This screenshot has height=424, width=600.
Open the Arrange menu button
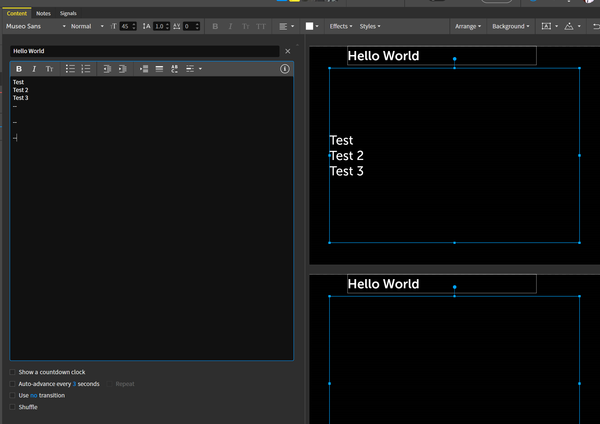coord(466,26)
